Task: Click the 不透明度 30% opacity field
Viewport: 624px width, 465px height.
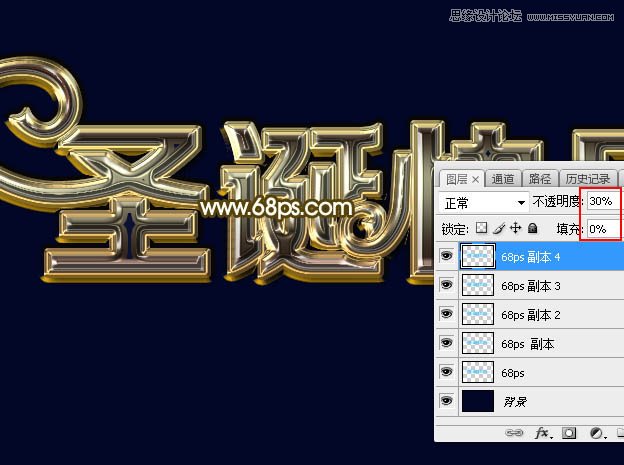Action: [x=603, y=201]
